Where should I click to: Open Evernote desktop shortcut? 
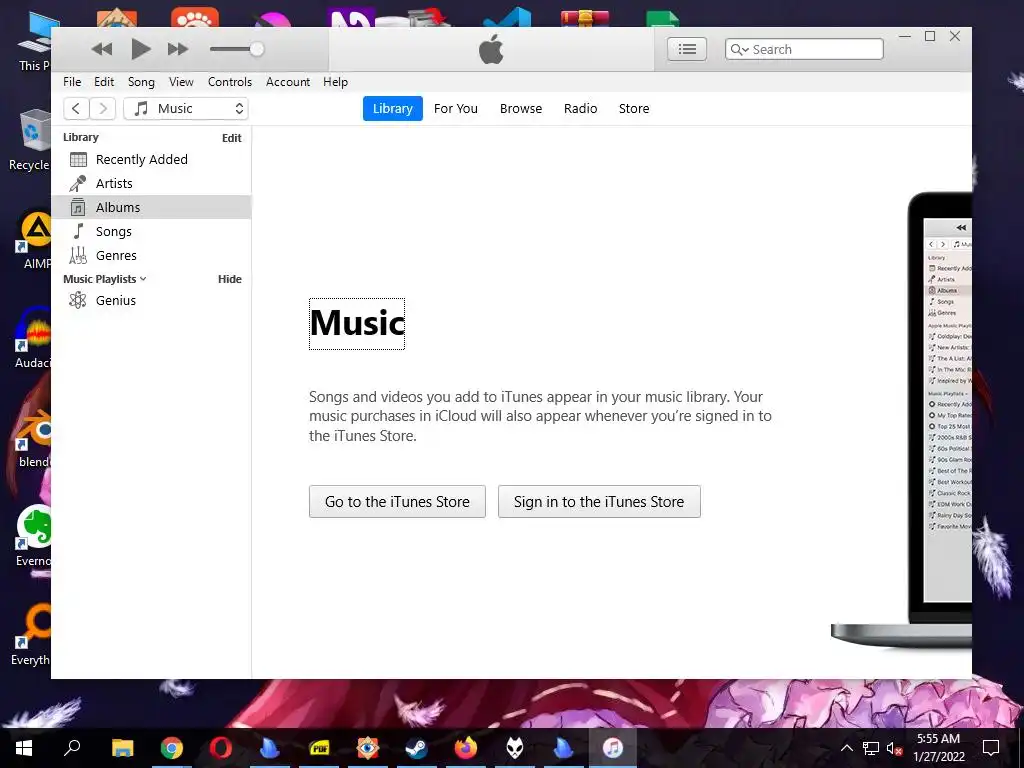click(33, 537)
